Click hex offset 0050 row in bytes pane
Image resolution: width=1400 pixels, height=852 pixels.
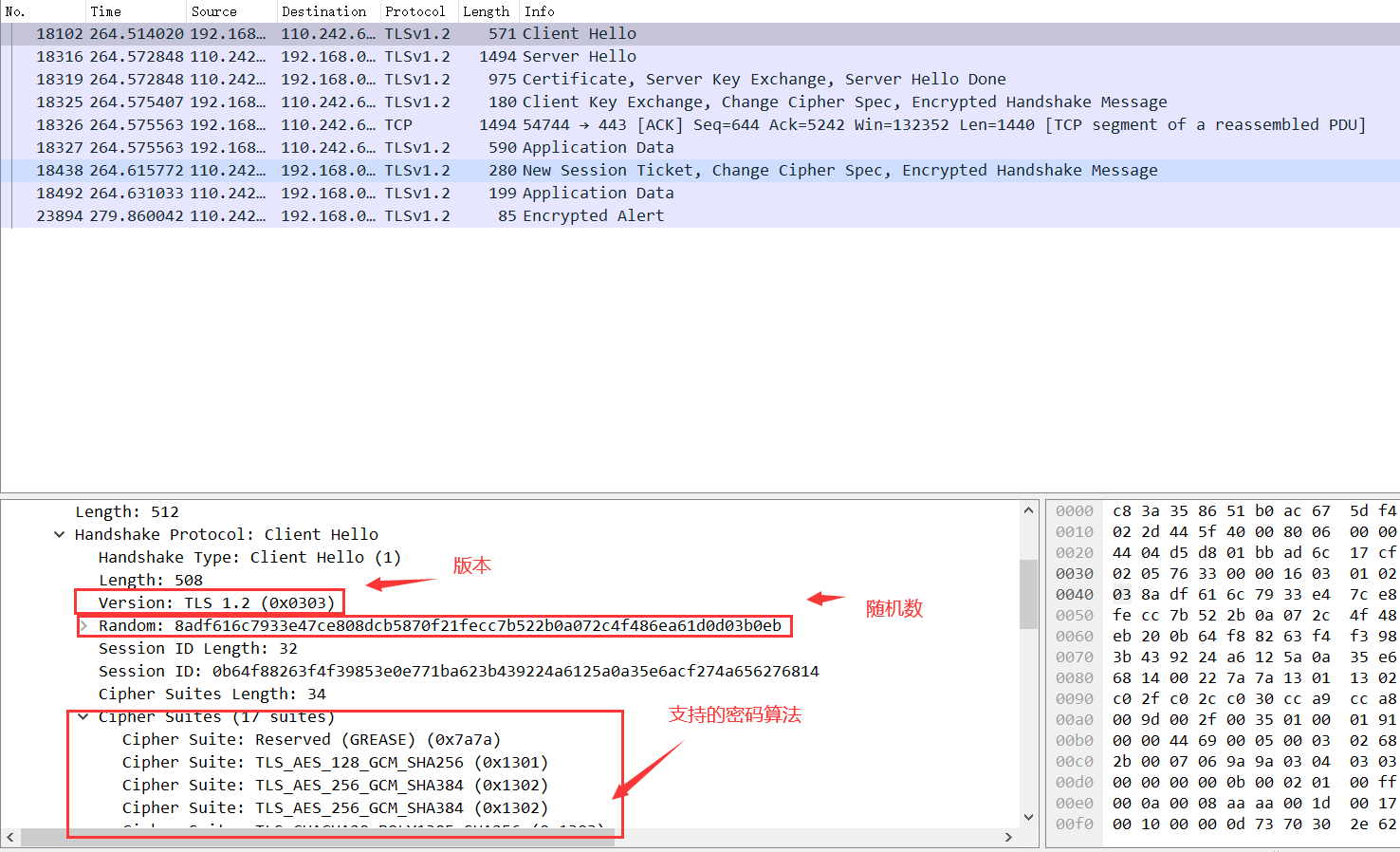[1075, 616]
